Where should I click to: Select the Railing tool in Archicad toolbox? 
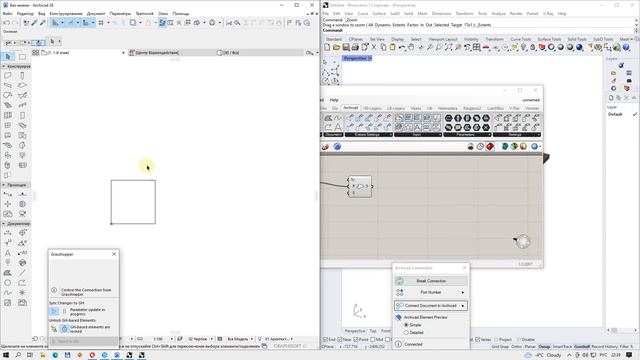tap(22, 105)
